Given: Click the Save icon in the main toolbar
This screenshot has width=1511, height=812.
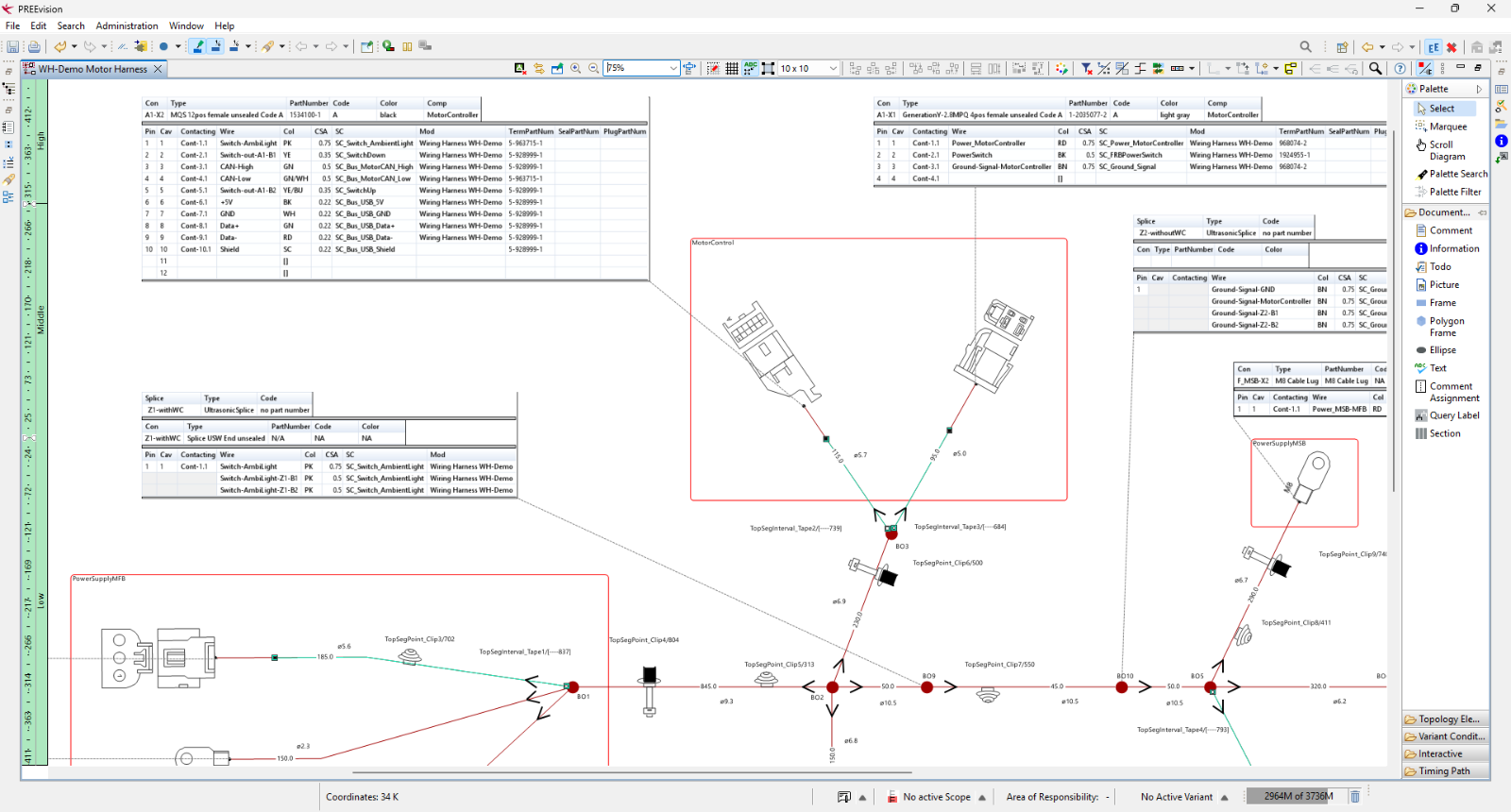Looking at the screenshot, I should click(13, 46).
